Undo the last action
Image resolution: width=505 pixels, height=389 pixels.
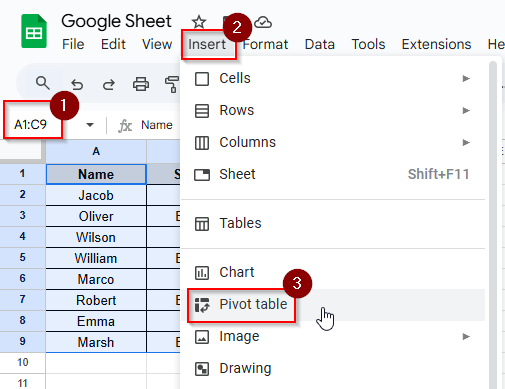point(77,84)
